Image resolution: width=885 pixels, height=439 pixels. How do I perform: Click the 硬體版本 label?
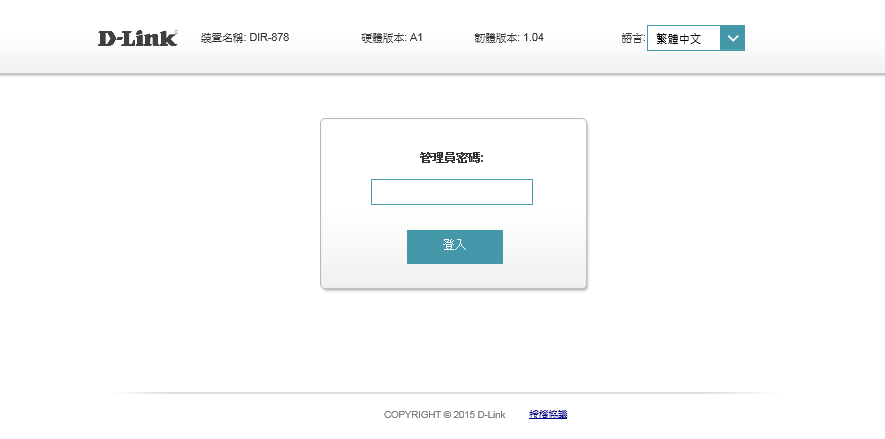tap(384, 38)
